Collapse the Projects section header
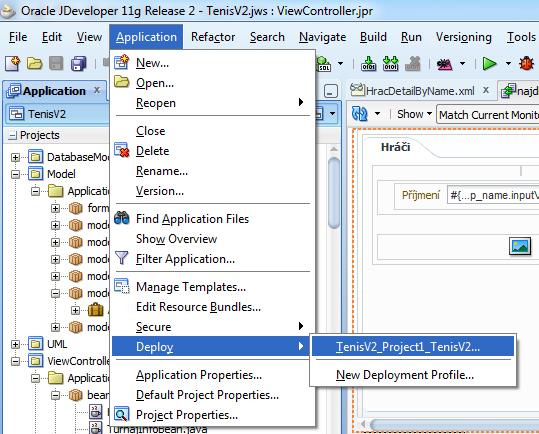 pyautogui.click(x=12, y=135)
